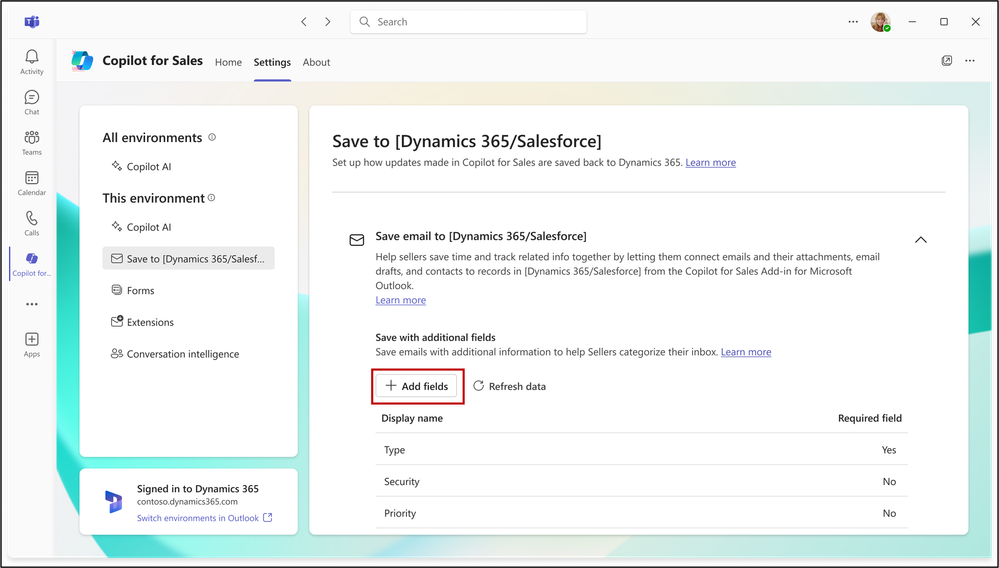This screenshot has height=568, width=999.
Task: Click the Signed in to Dynamics 365 text
Action: click(198, 488)
